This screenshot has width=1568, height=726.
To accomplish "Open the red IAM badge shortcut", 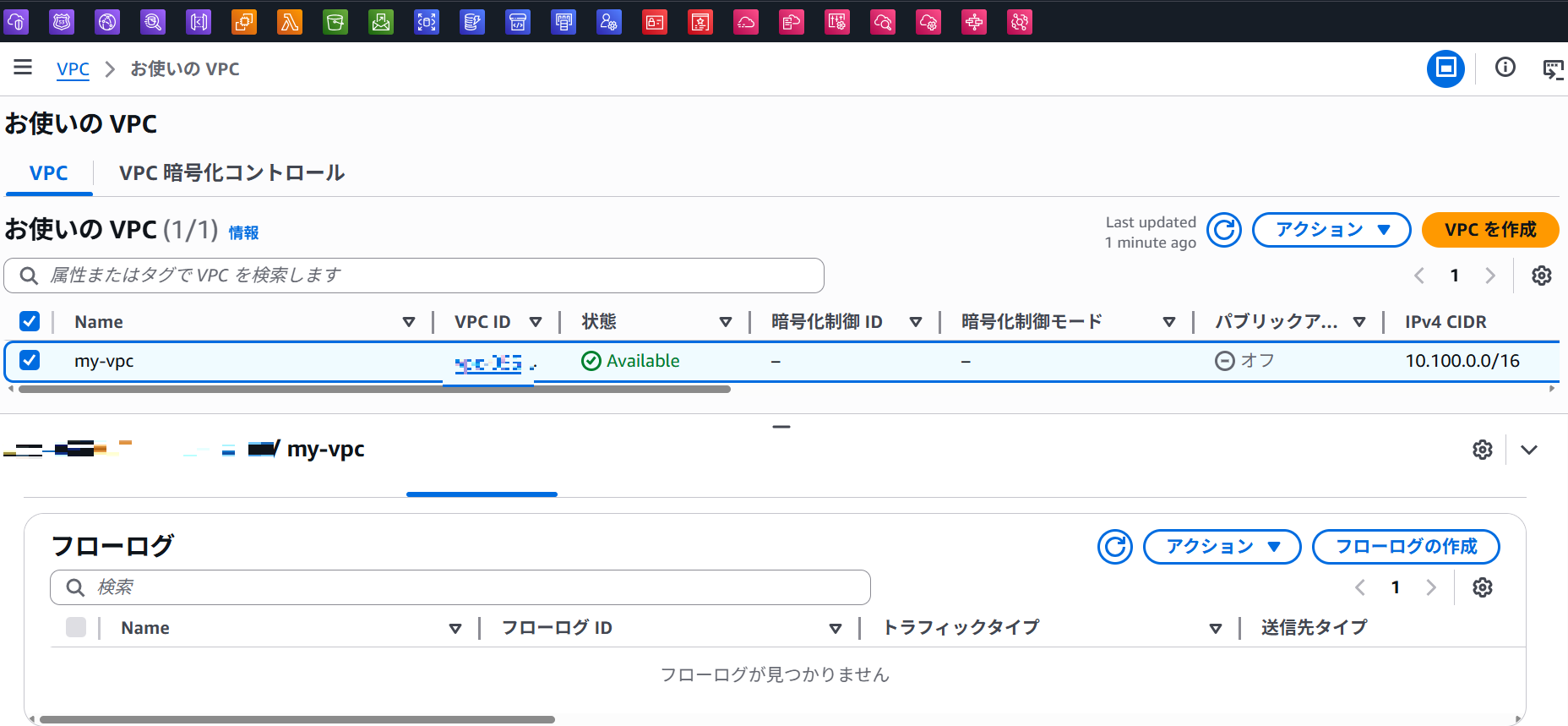I will 655,22.
